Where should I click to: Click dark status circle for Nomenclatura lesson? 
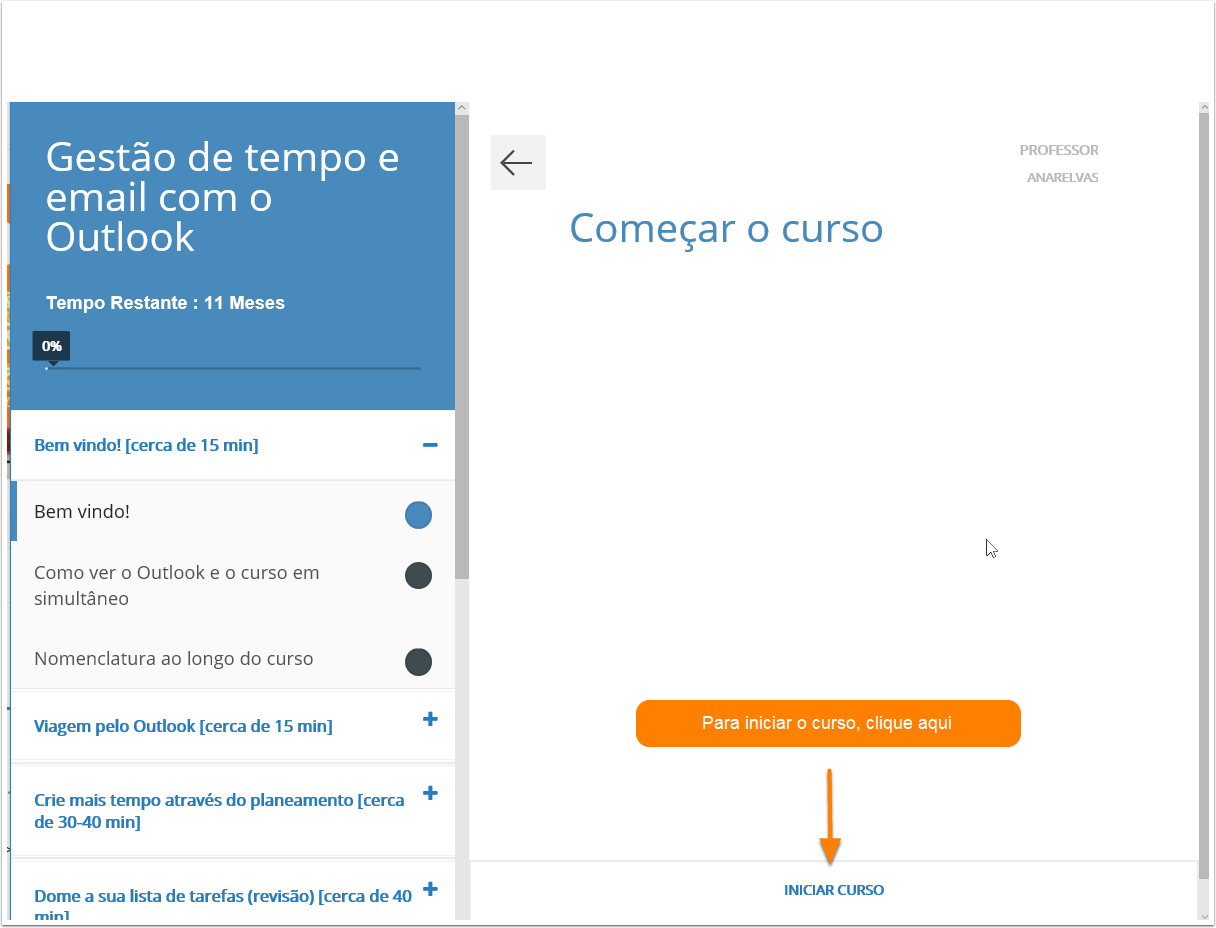[x=418, y=662]
